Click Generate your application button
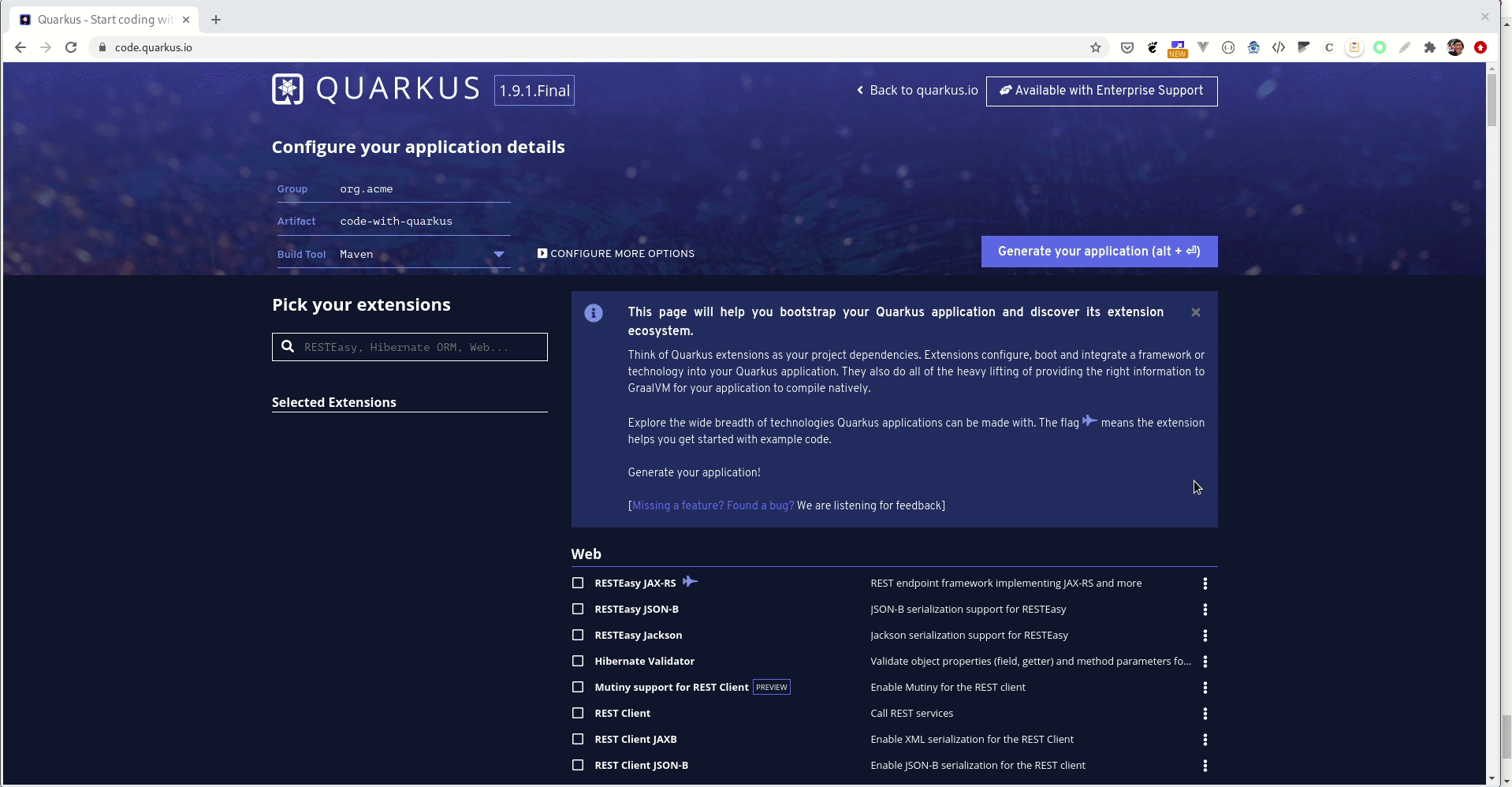This screenshot has width=1512, height=787. [x=1099, y=252]
